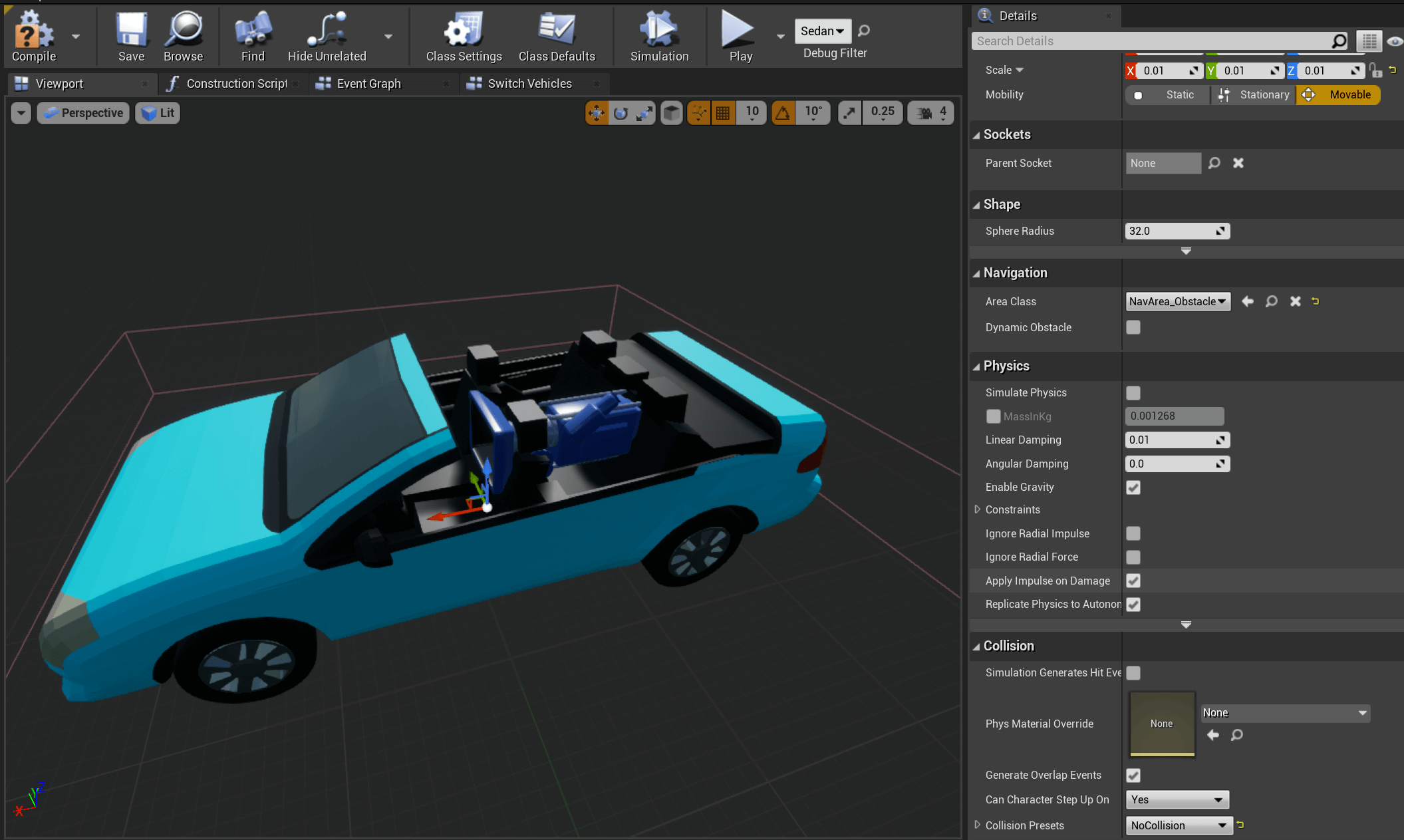Screen dimensions: 1404x840
Task: Disable Enable Gravity checkbox
Action: pos(1133,488)
